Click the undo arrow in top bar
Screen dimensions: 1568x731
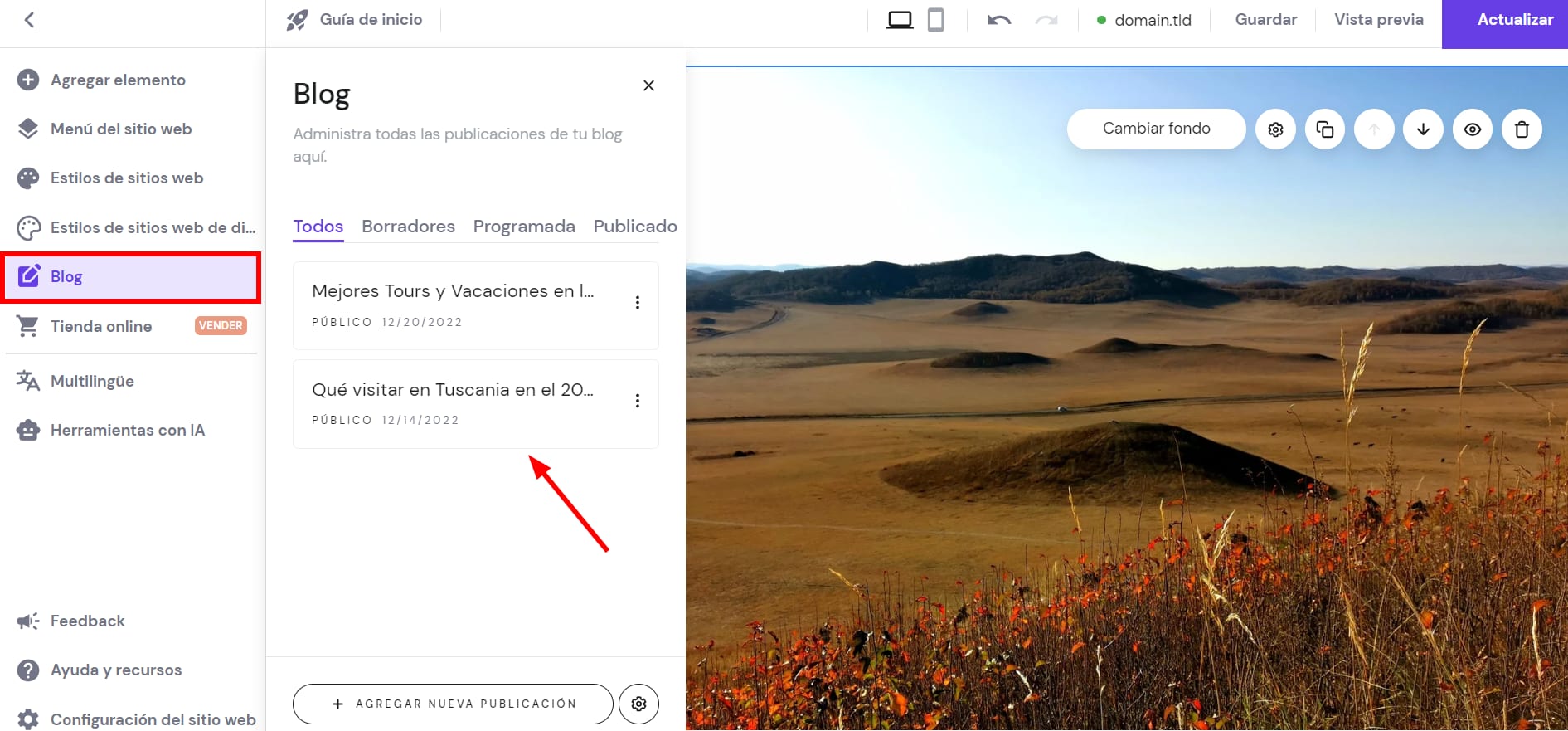(x=999, y=20)
